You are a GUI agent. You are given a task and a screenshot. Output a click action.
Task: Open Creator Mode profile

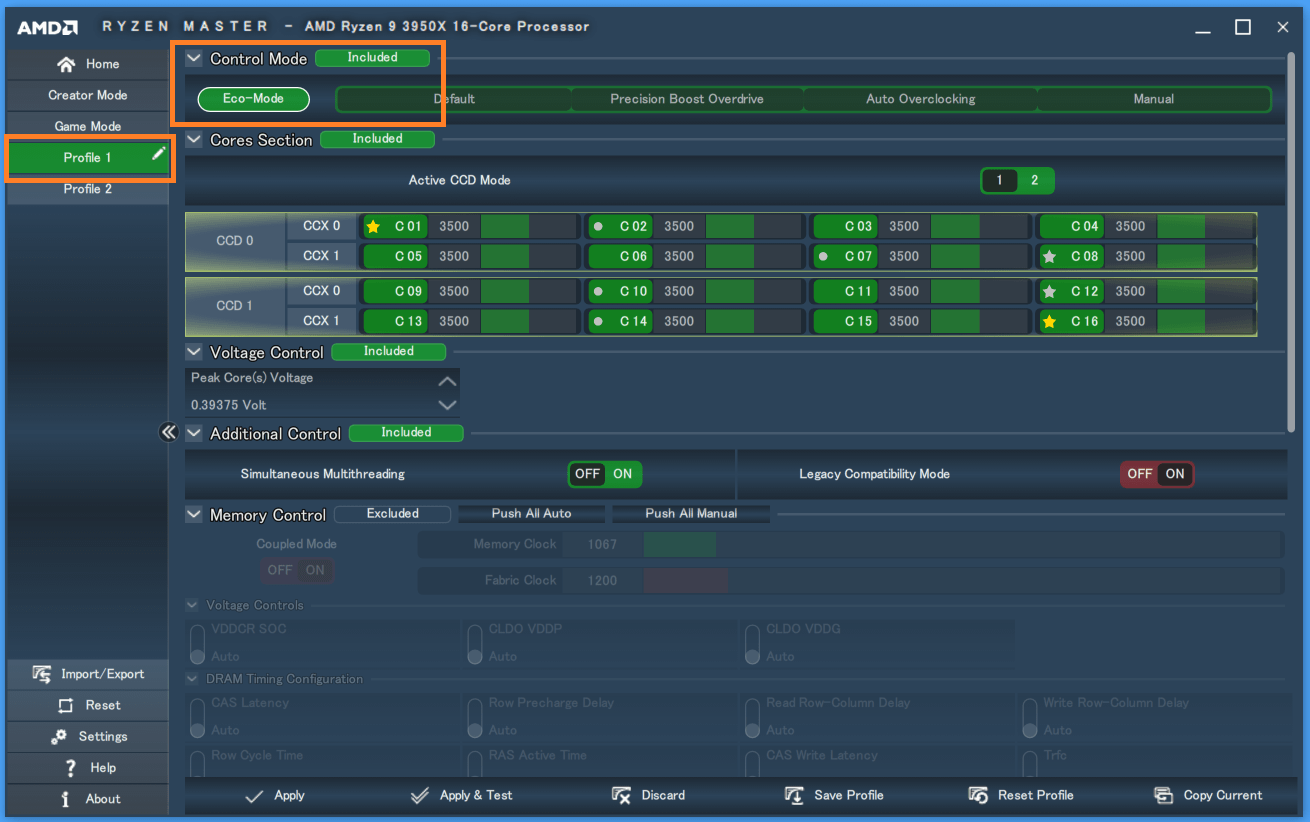click(88, 95)
